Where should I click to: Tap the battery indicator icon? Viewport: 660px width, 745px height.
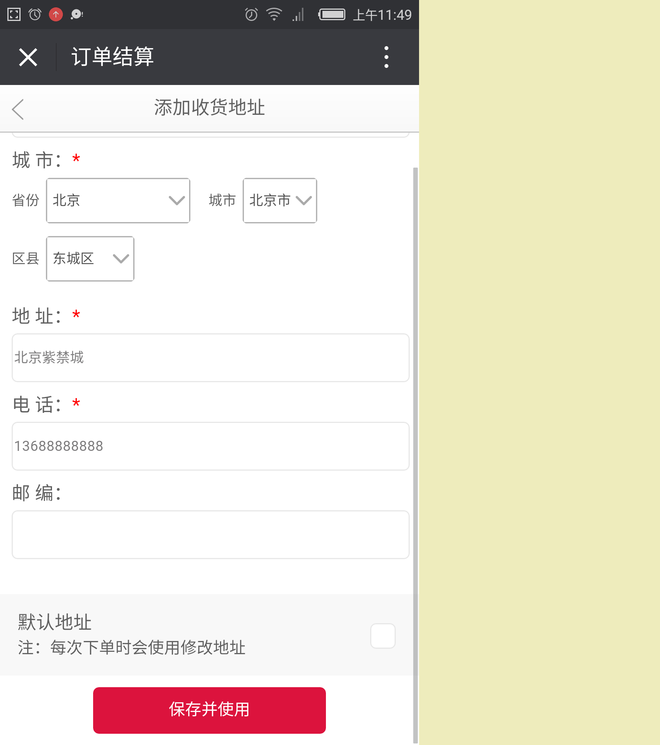(332, 14)
